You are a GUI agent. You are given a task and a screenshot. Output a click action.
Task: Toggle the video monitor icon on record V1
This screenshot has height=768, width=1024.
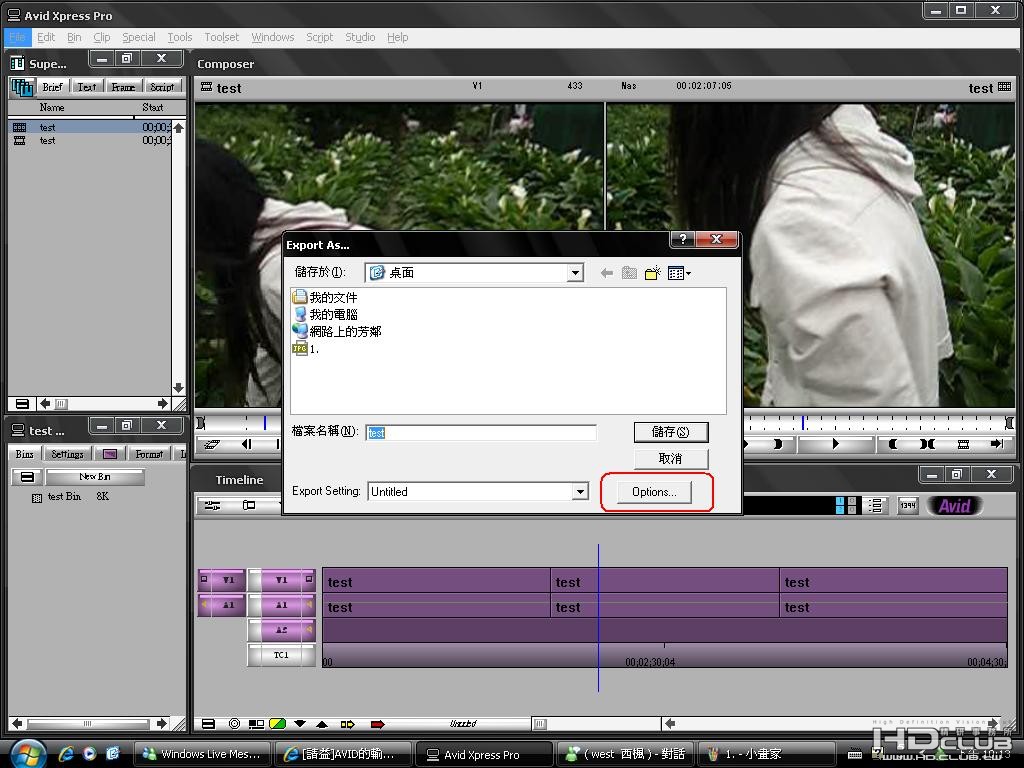[x=309, y=579]
